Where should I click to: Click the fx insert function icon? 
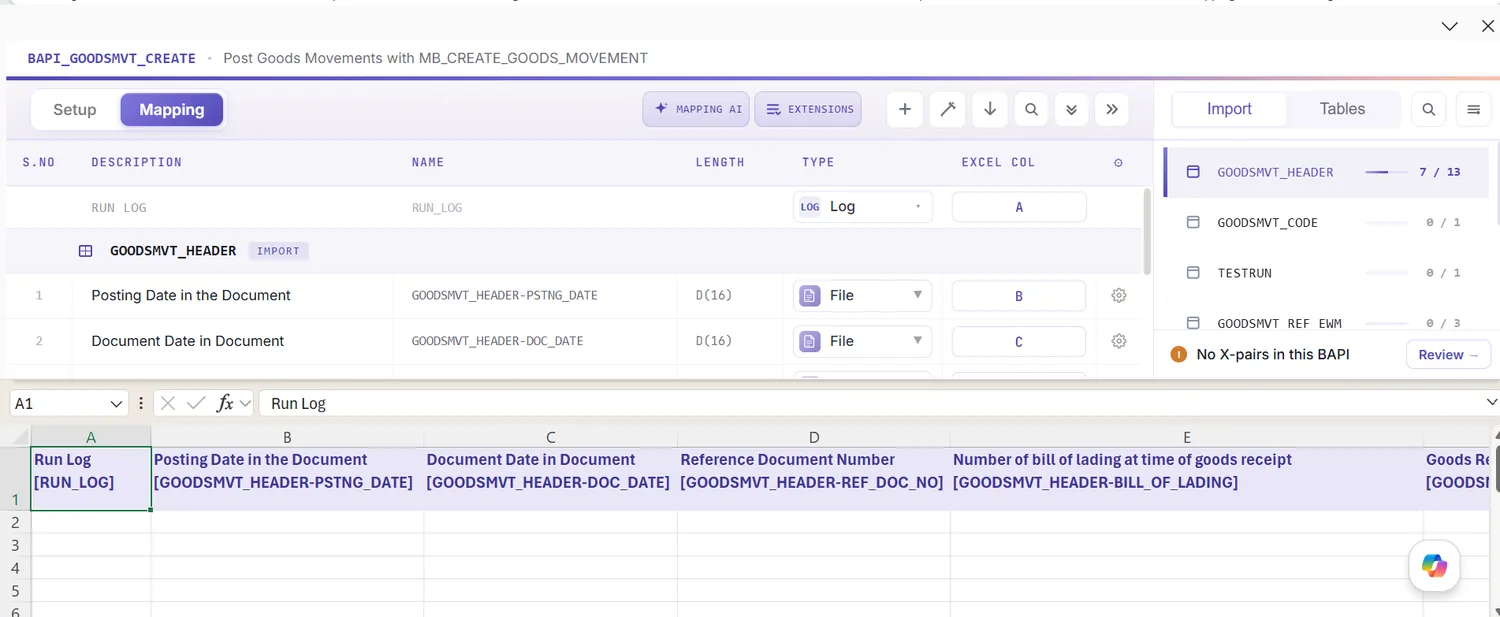point(225,403)
